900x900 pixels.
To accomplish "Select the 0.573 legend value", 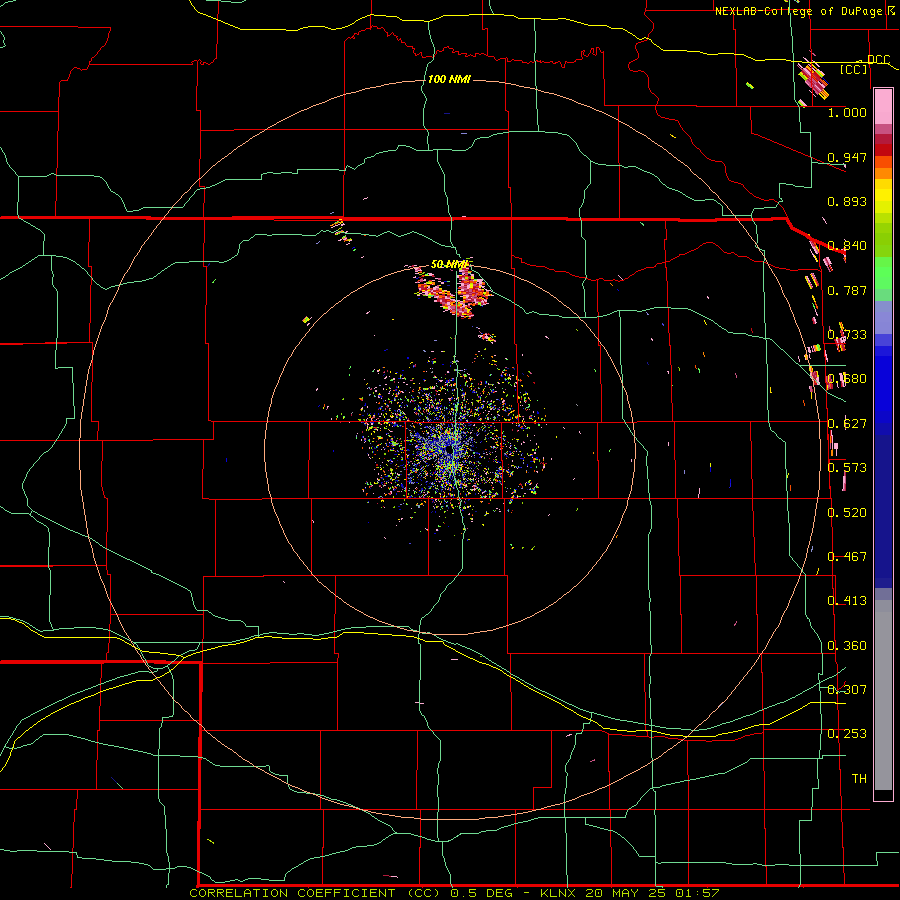I will click(x=847, y=467).
